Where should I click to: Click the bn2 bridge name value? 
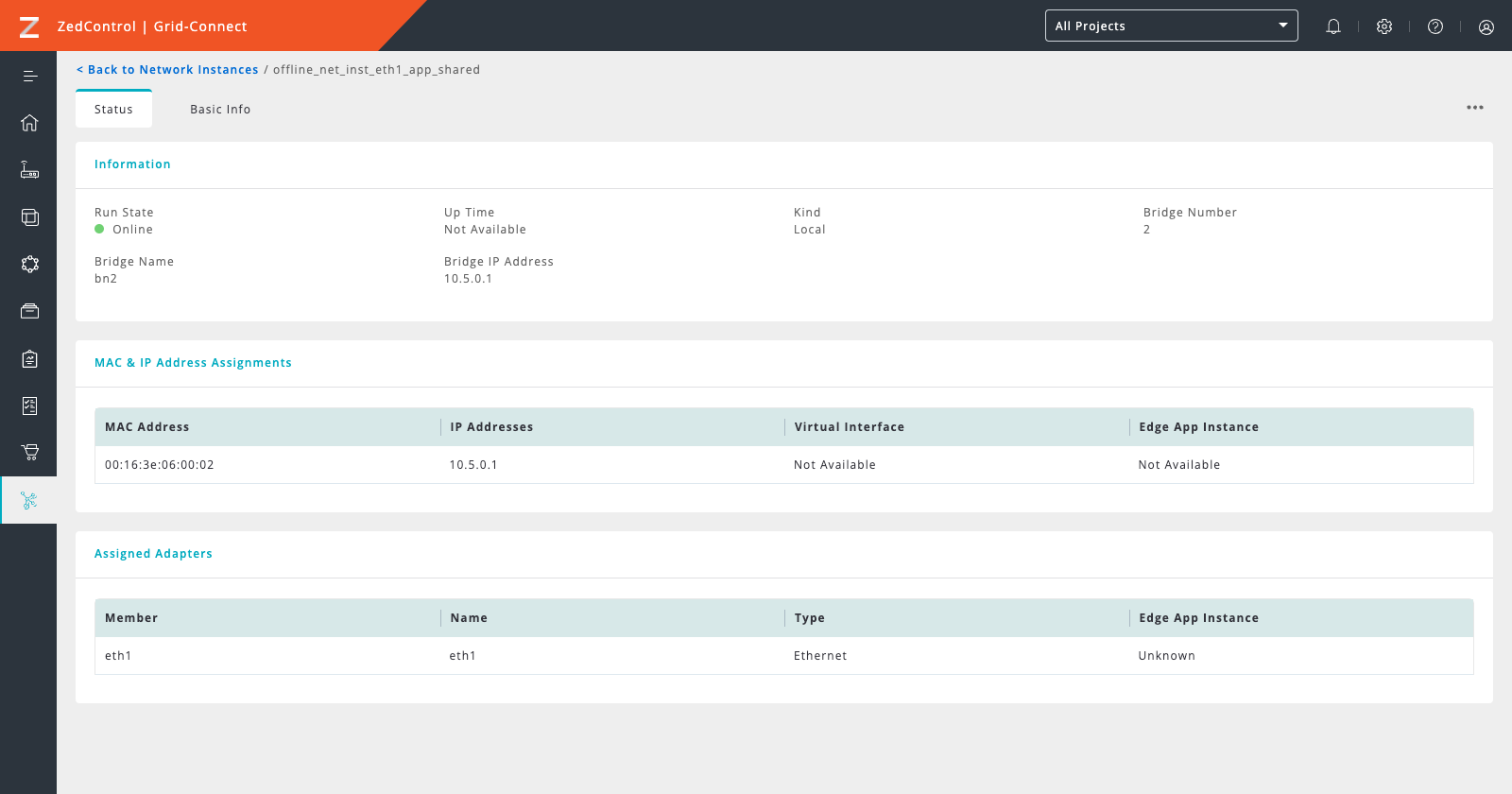[x=106, y=279]
